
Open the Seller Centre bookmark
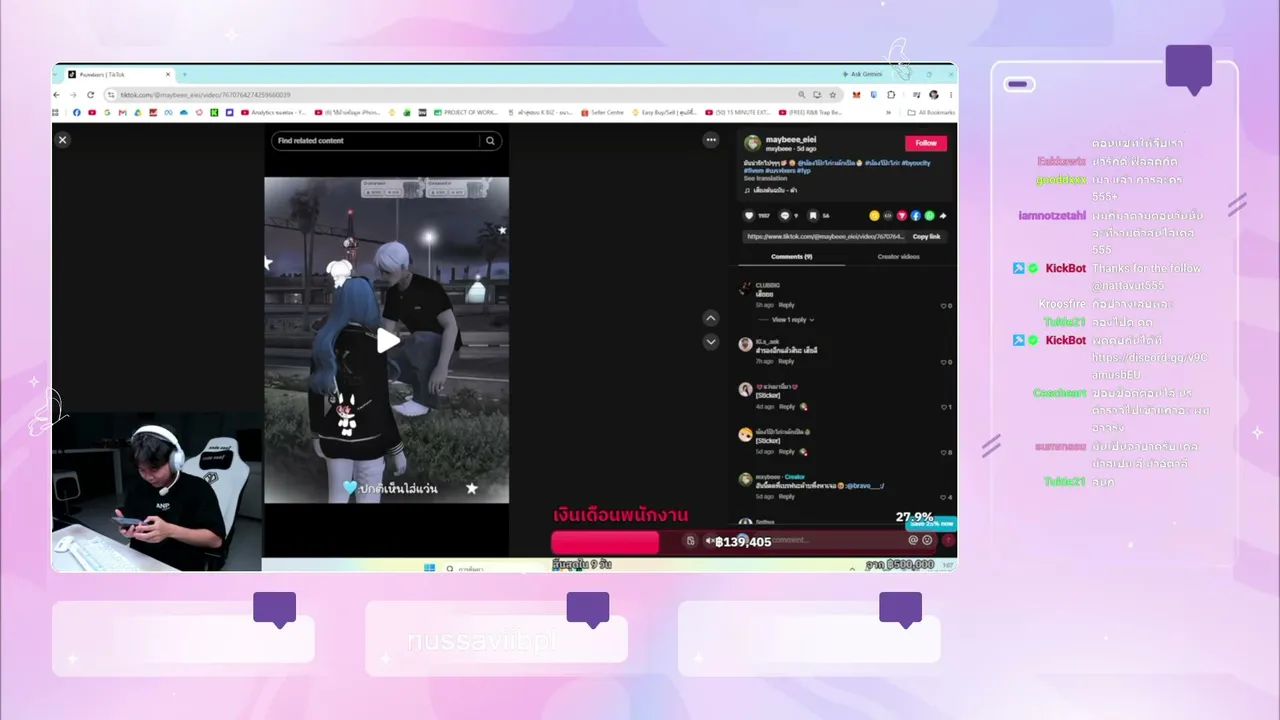coord(603,113)
